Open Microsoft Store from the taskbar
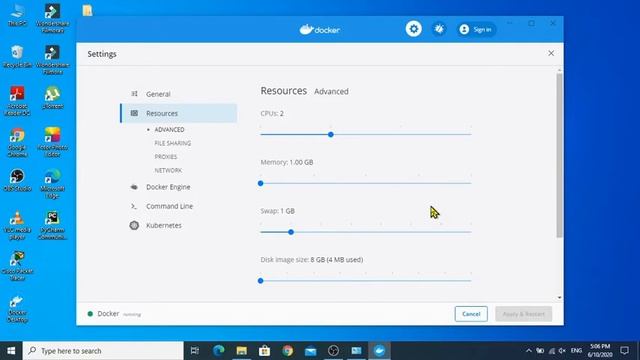The width and height of the screenshot is (640, 360). coord(264,351)
